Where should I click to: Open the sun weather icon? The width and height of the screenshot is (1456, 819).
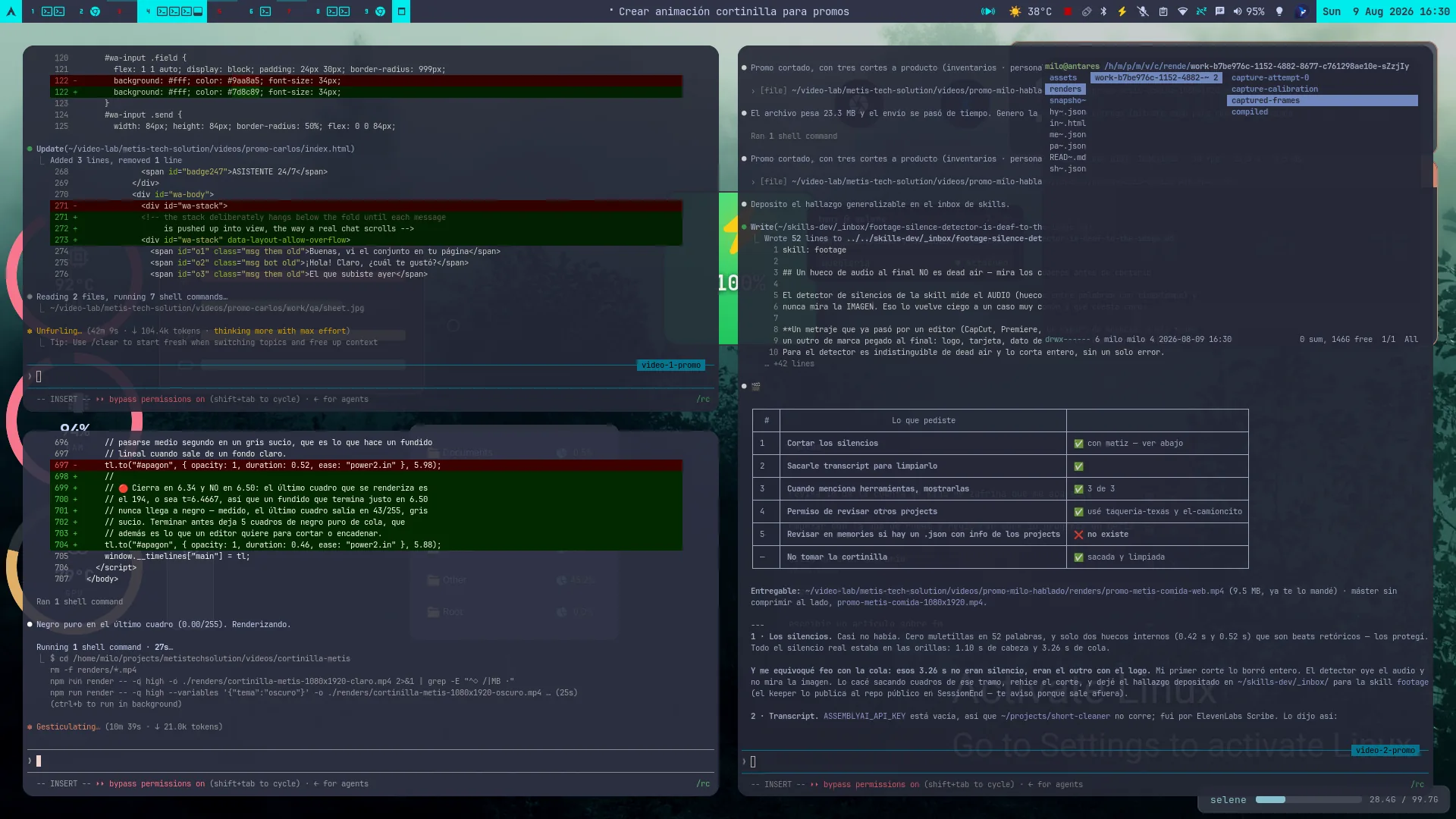(1015, 11)
